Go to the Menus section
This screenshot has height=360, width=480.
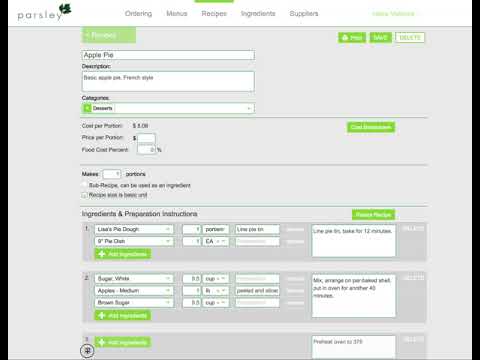(177, 14)
